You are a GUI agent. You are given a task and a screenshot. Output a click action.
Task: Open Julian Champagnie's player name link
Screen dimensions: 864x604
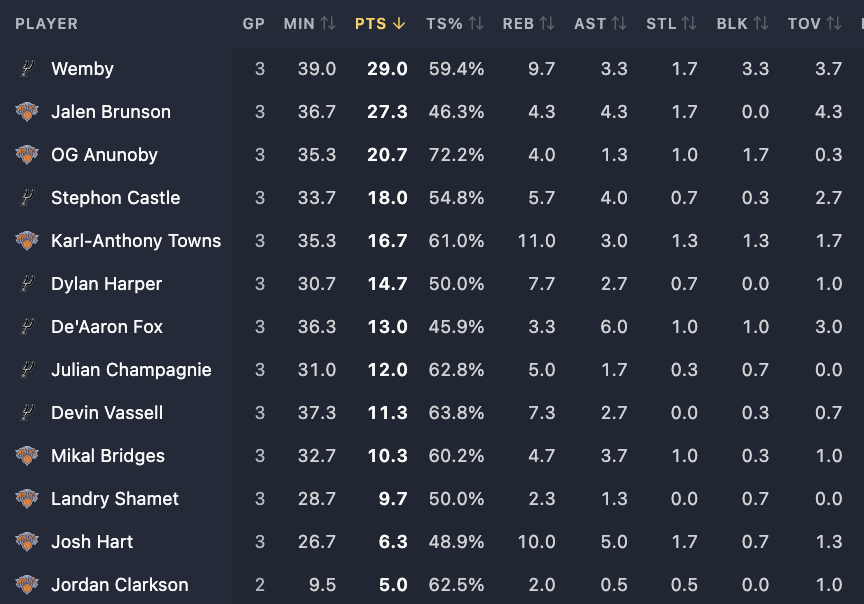click(131, 370)
